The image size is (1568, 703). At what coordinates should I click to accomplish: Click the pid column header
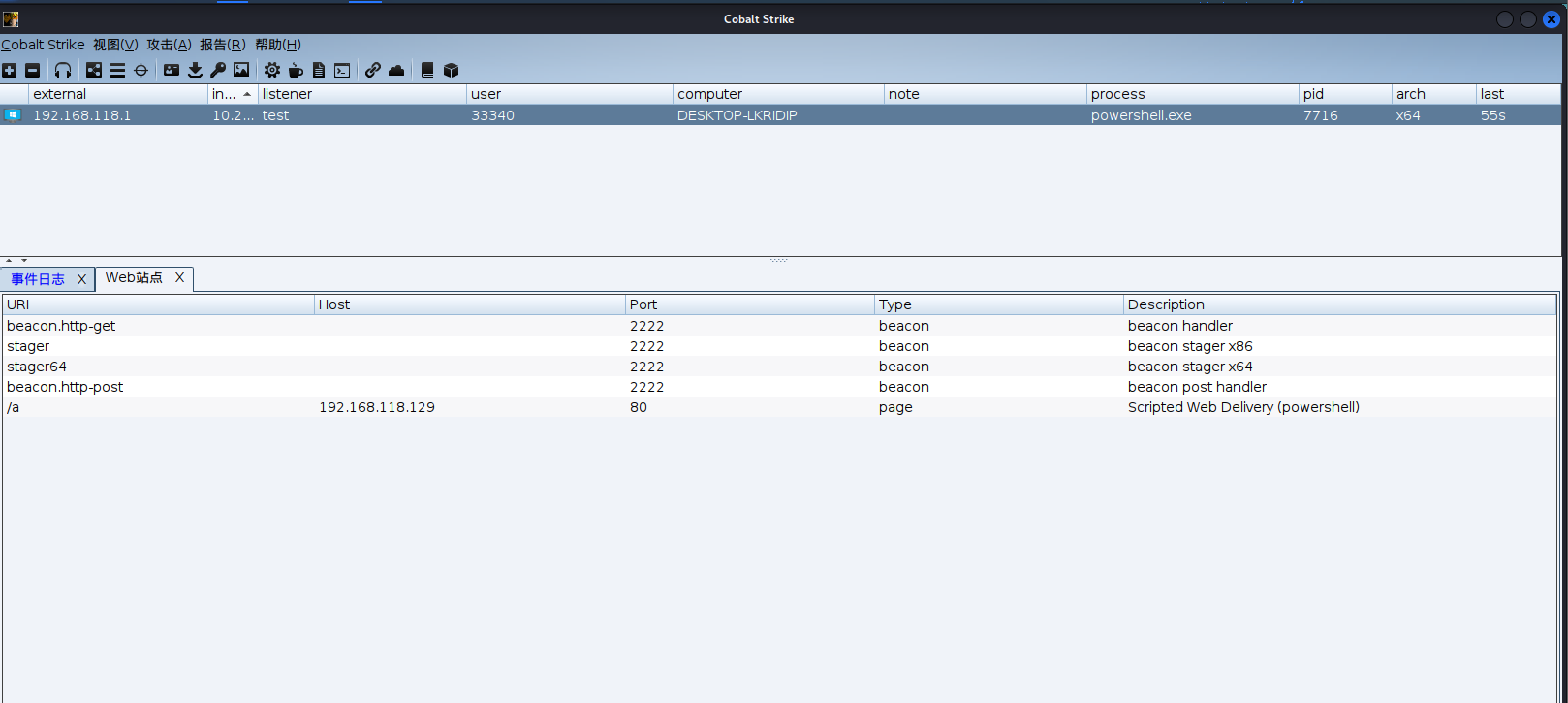tap(1345, 94)
